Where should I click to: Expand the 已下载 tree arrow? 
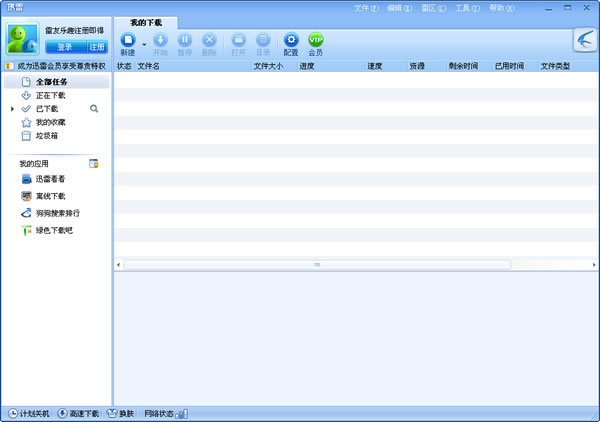[x=12, y=108]
